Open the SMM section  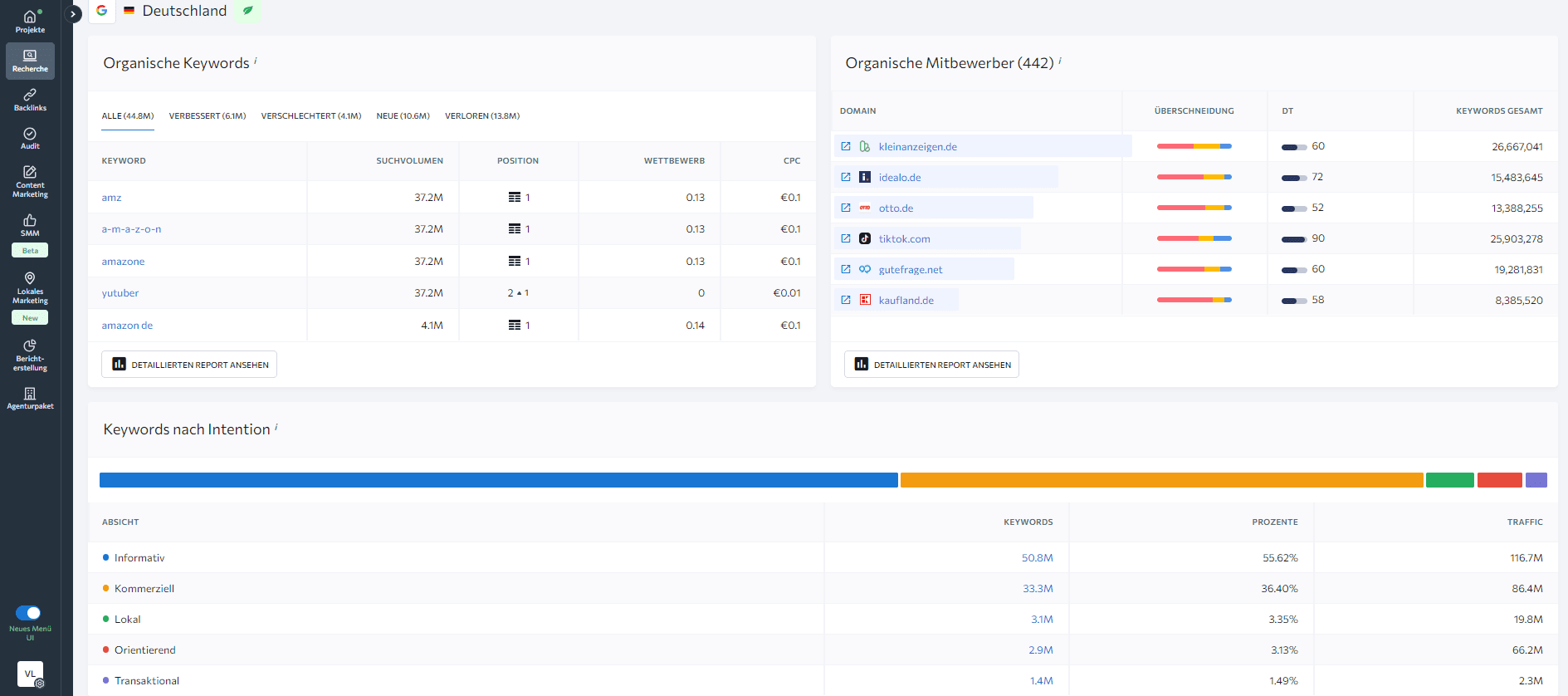coord(30,225)
